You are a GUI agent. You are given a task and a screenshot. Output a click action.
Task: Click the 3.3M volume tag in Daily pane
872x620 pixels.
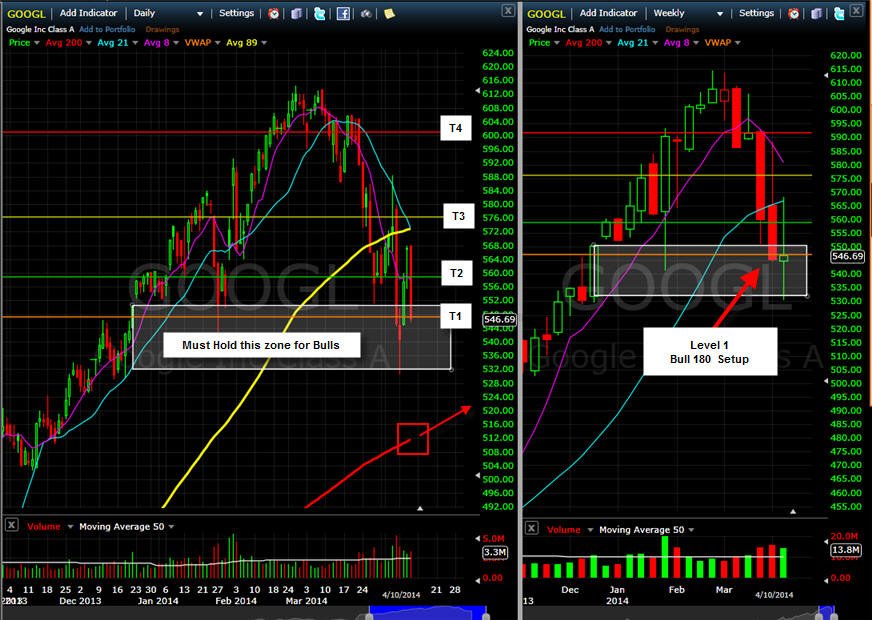click(x=494, y=552)
